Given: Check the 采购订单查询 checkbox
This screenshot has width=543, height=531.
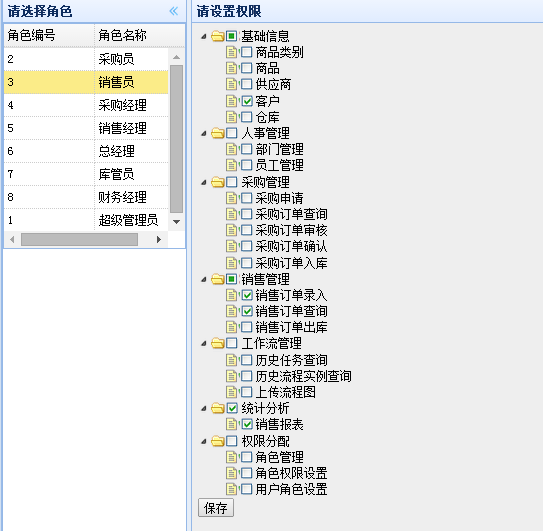Looking at the screenshot, I should (247, 214).
